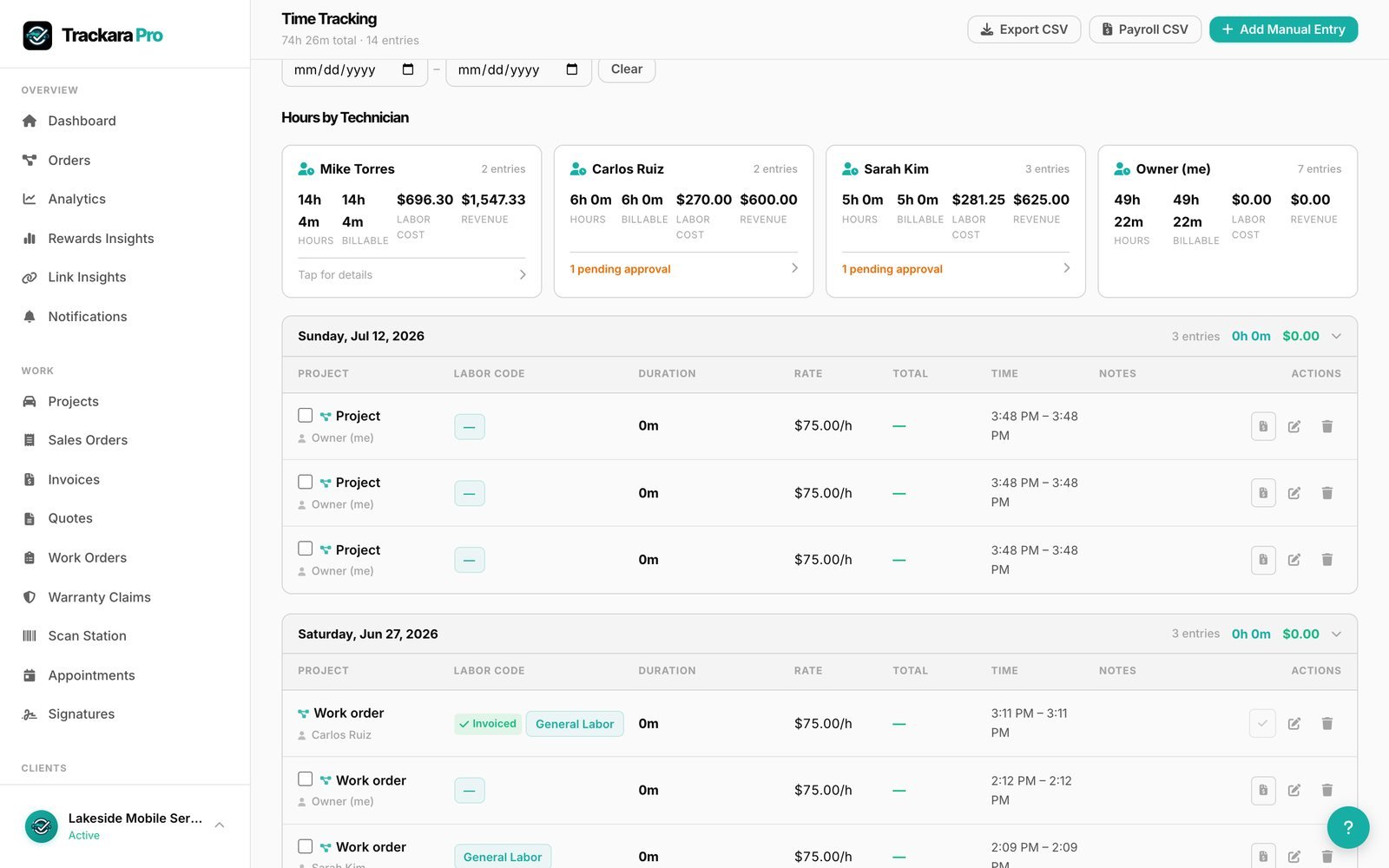Click the Payroll CSV button

(x=1145, y=30)
